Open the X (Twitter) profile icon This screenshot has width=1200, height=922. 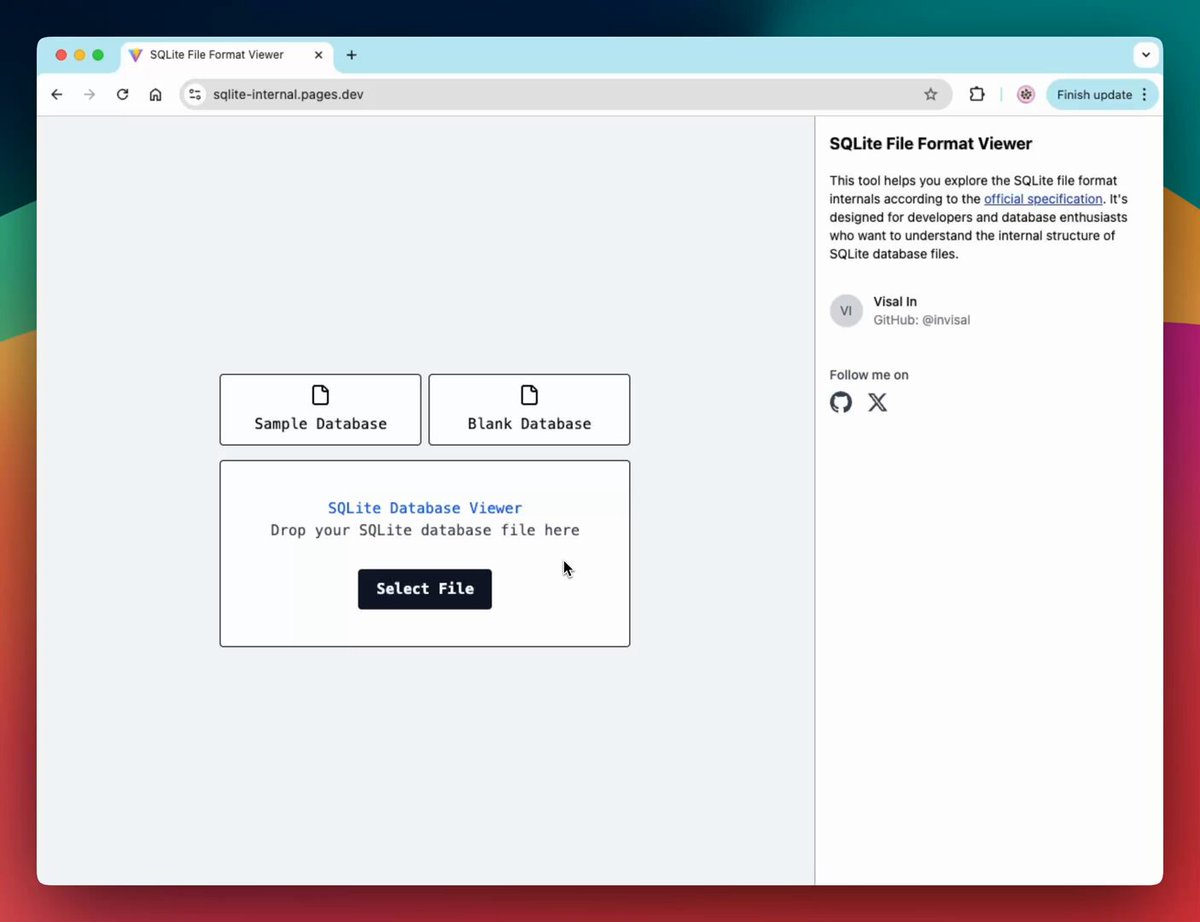click(877, 402)
